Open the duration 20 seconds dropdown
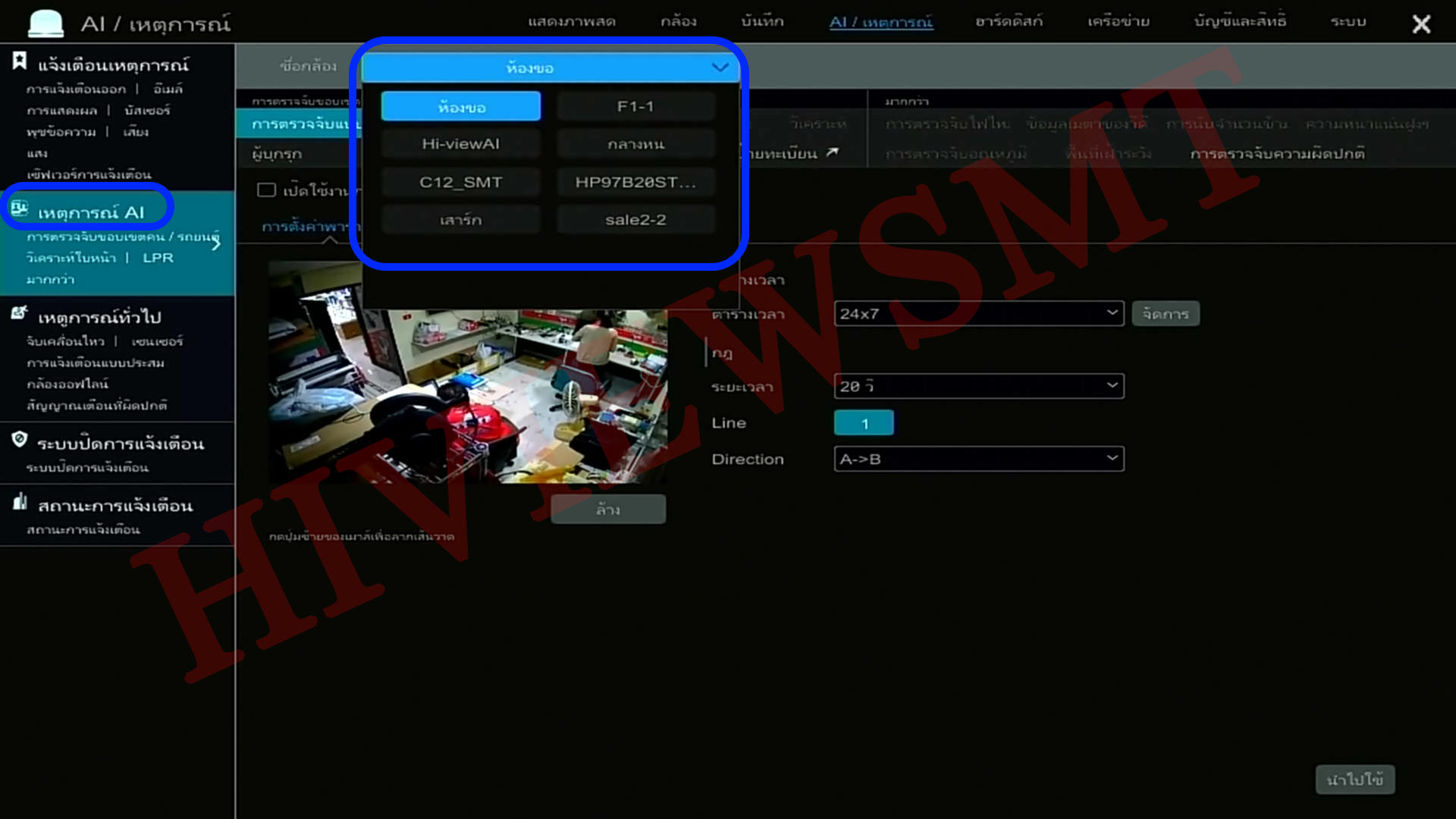Screen dimensions: 1456x819 [978, 386]
